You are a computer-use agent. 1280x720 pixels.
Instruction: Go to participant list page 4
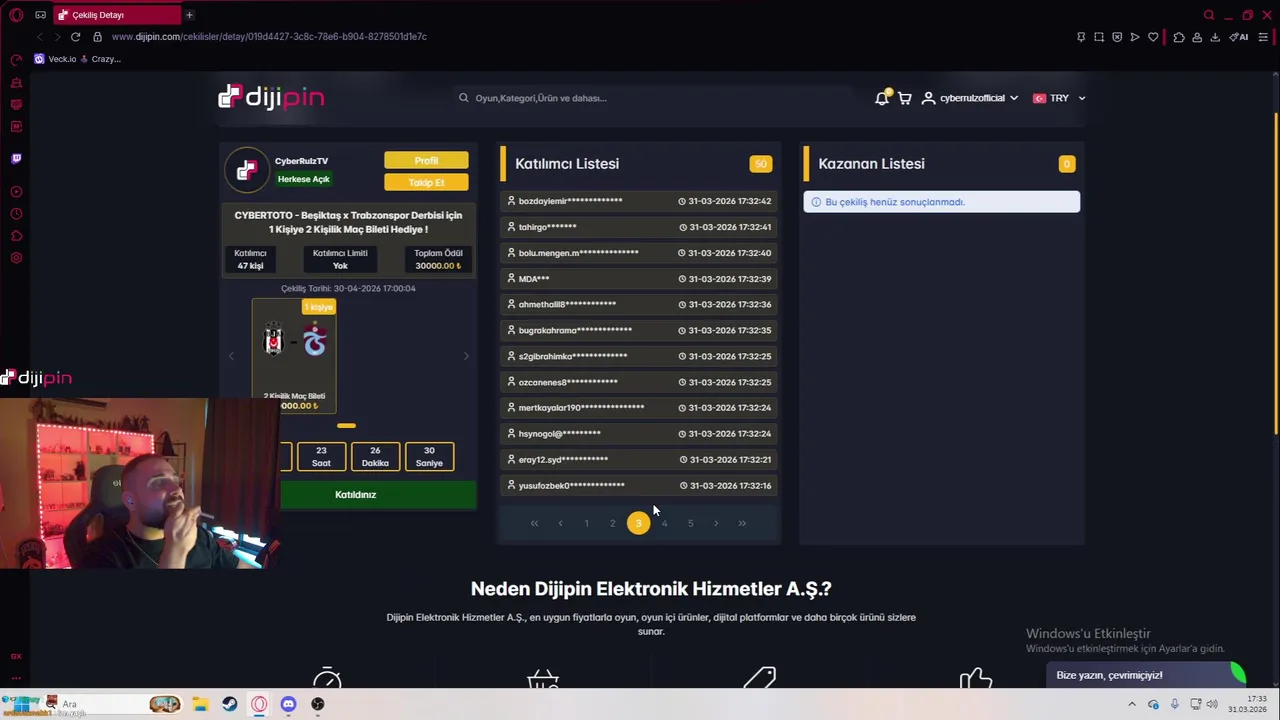[664, 523]
